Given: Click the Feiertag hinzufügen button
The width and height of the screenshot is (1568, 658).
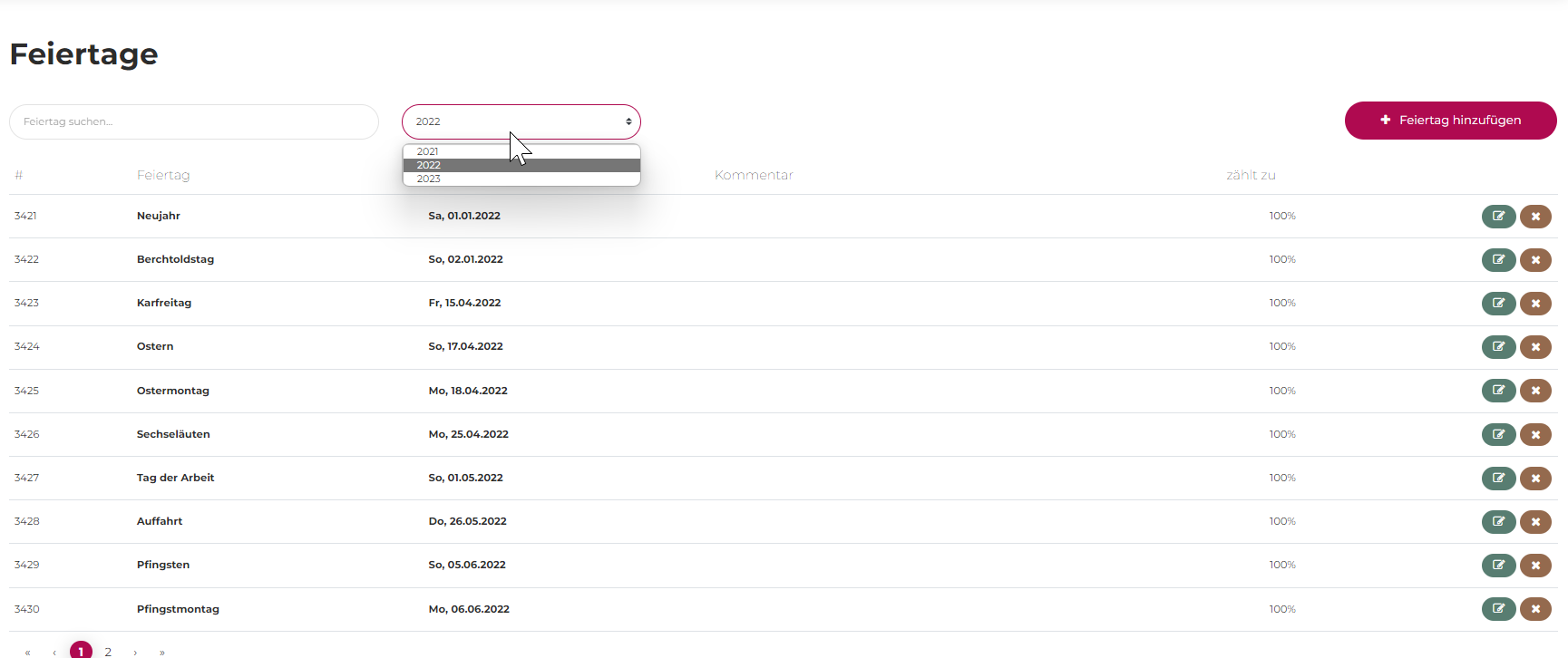Looking at the screenshot, I should point(1450,121).
